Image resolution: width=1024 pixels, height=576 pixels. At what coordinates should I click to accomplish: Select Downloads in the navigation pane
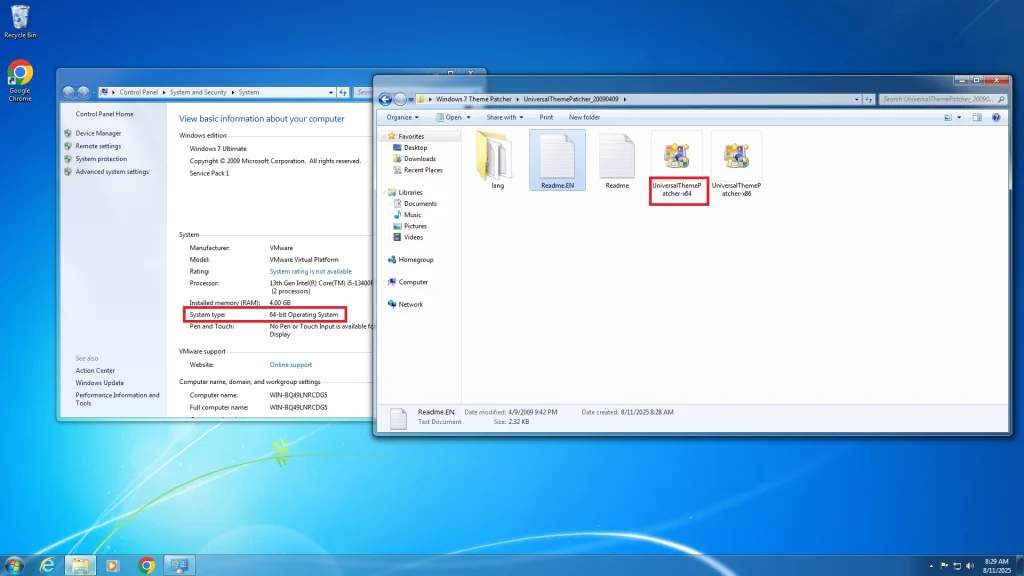[x=419, y=159]
